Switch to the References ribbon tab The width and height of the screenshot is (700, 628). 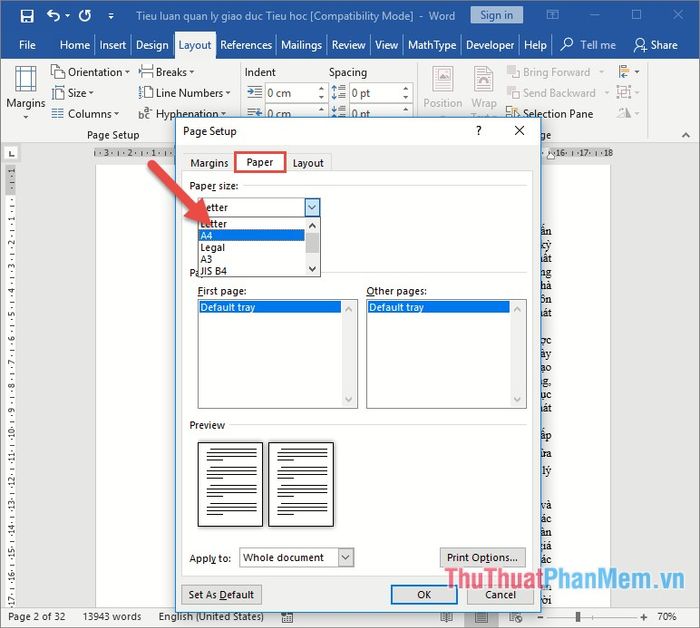click(x=246, y=45)
